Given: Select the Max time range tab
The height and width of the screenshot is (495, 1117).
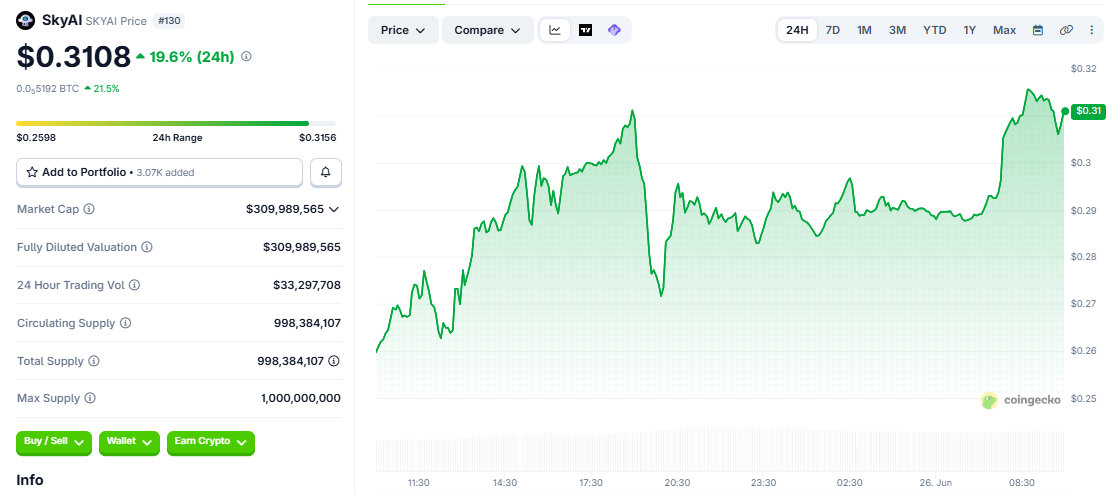Looking at the screenshot, I should click(x=1004, y=30).
